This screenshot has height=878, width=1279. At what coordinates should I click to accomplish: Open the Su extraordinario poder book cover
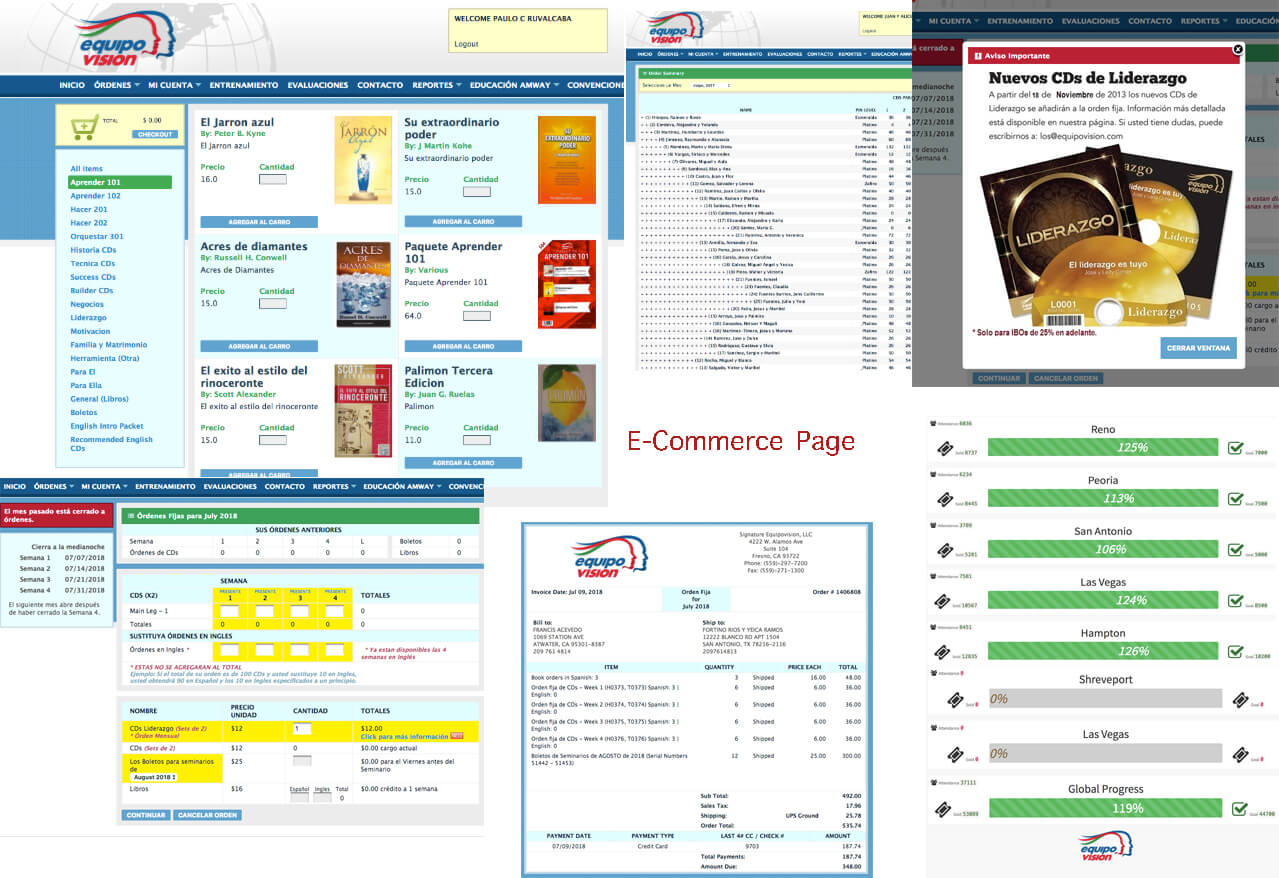566,160
